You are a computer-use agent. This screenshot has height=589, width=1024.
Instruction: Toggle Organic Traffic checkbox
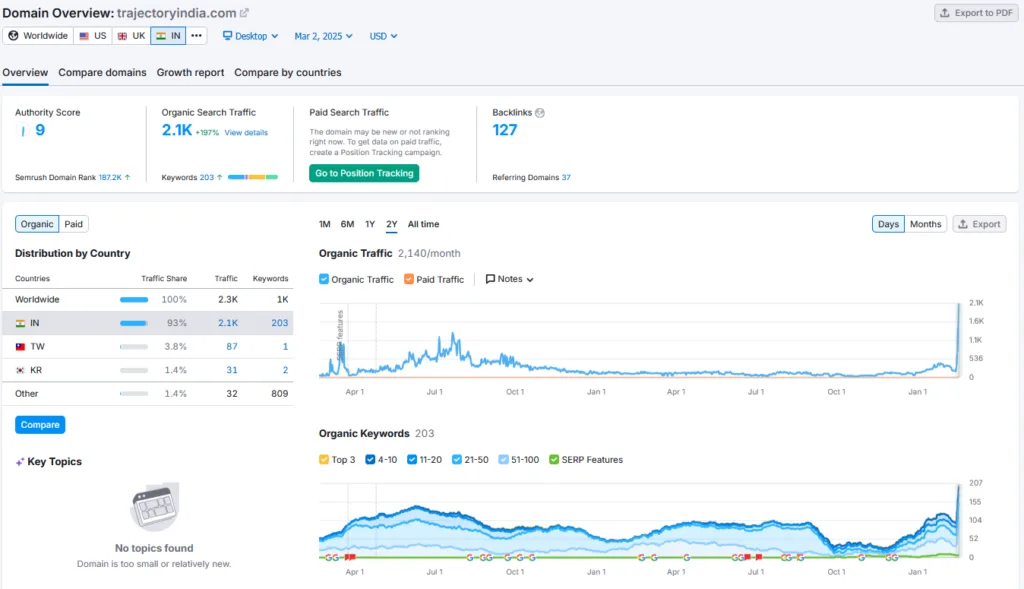(324, 279)
